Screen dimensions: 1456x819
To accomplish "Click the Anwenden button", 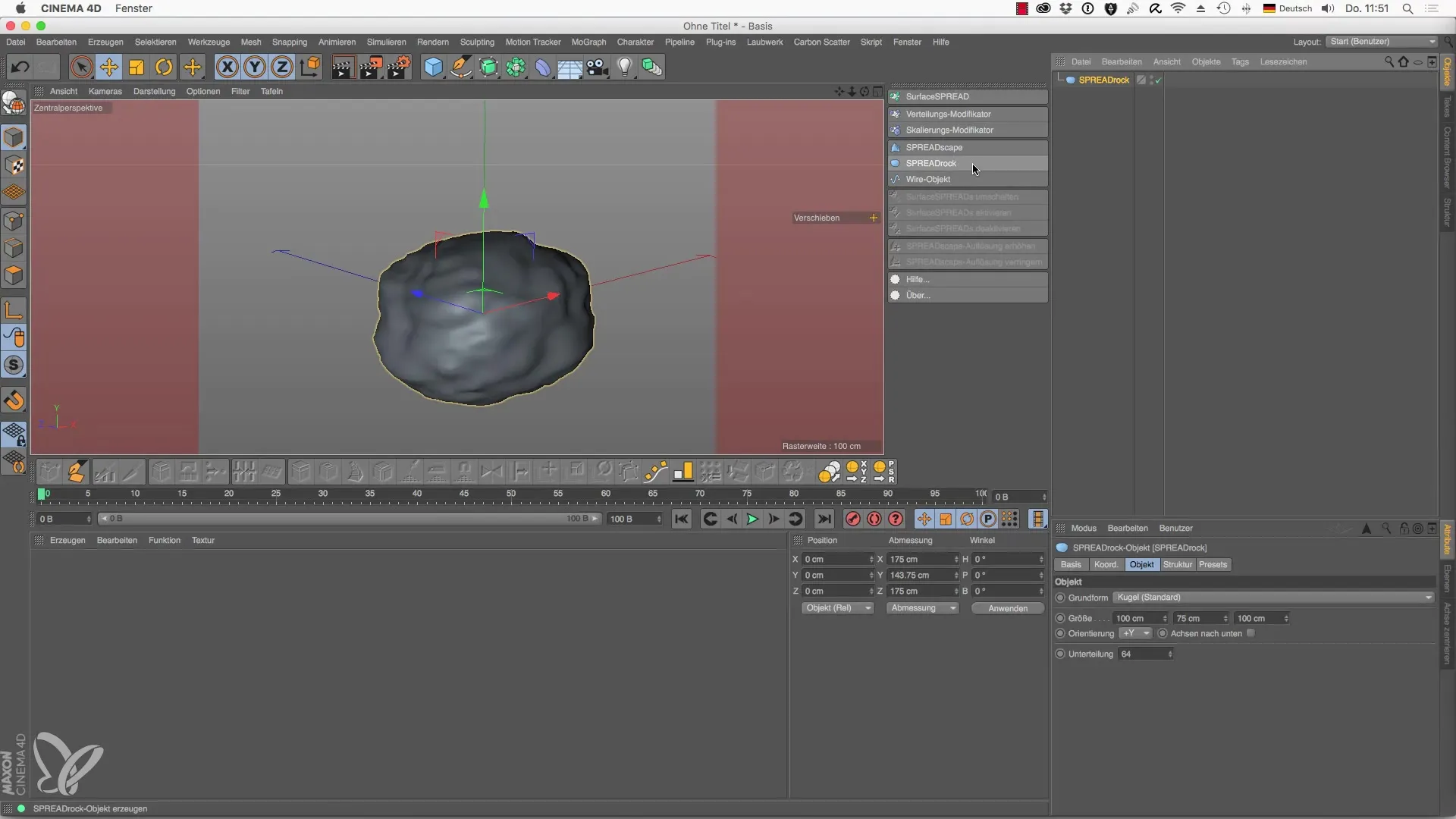I will tap(1008, 608).
